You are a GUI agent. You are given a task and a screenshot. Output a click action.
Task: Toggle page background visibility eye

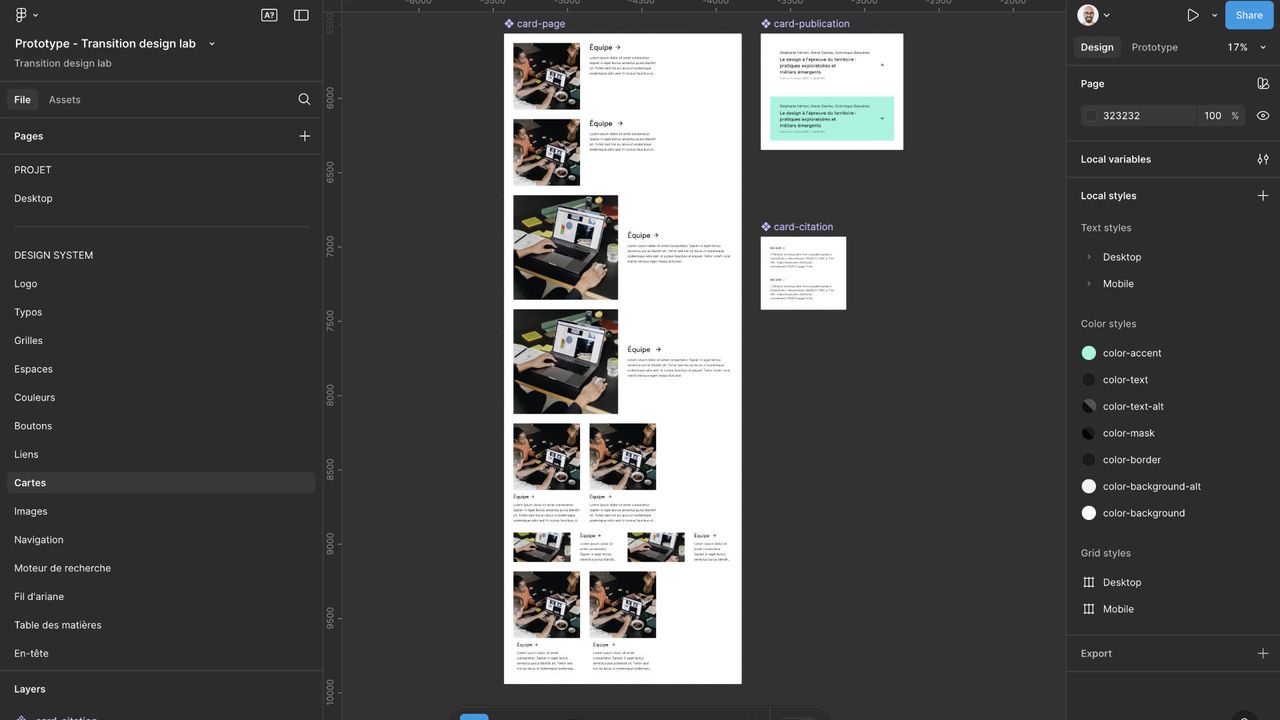1263,116
